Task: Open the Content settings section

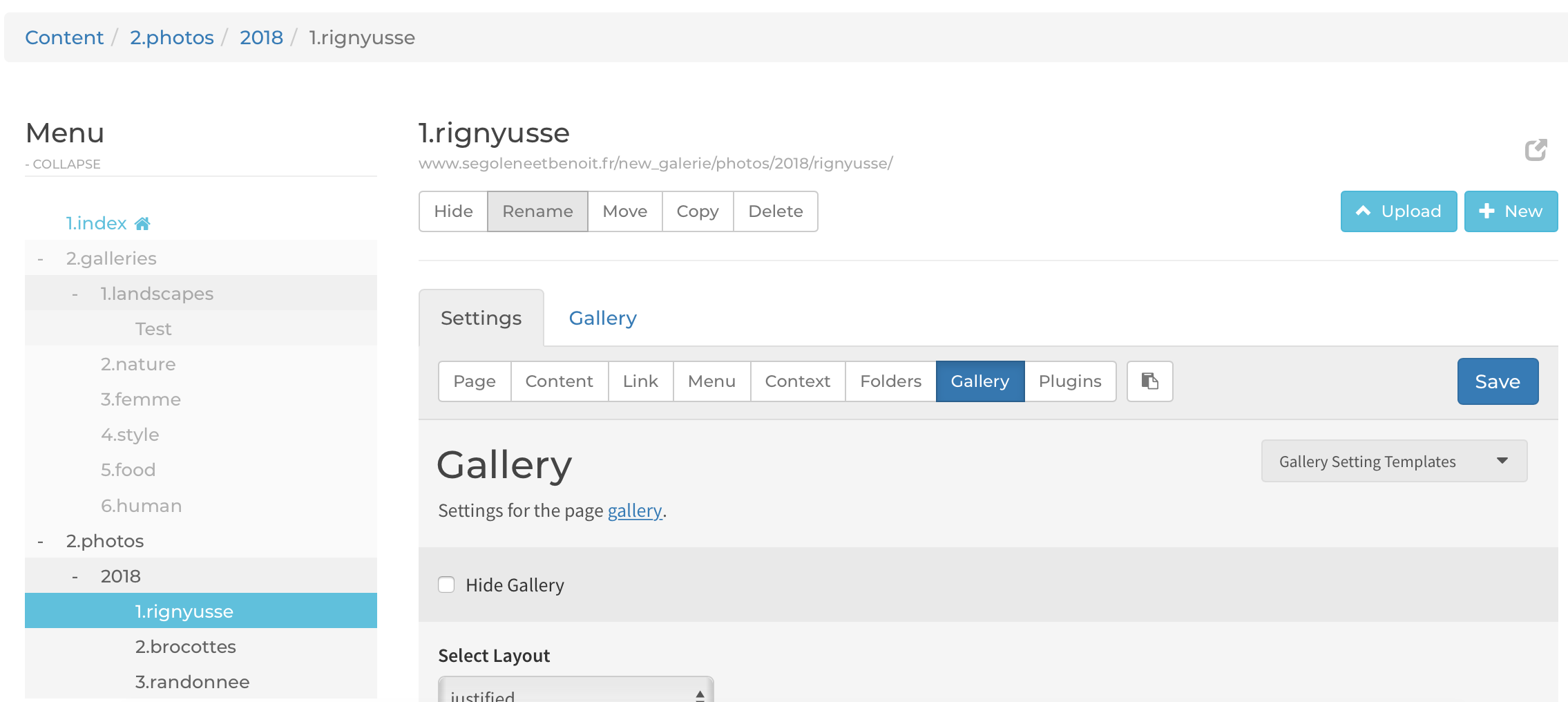Action: [560, 381]
